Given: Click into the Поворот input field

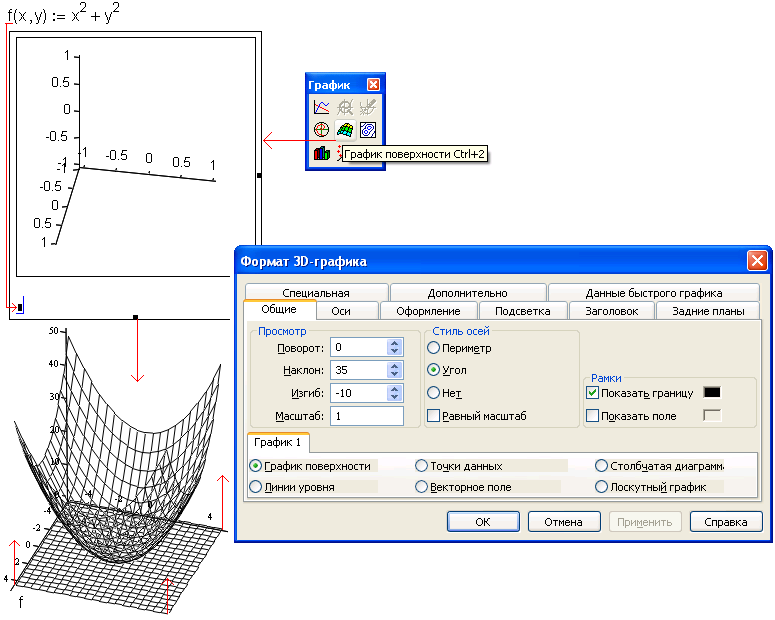Looking at the screenshot, I should [x=359, y=347].
